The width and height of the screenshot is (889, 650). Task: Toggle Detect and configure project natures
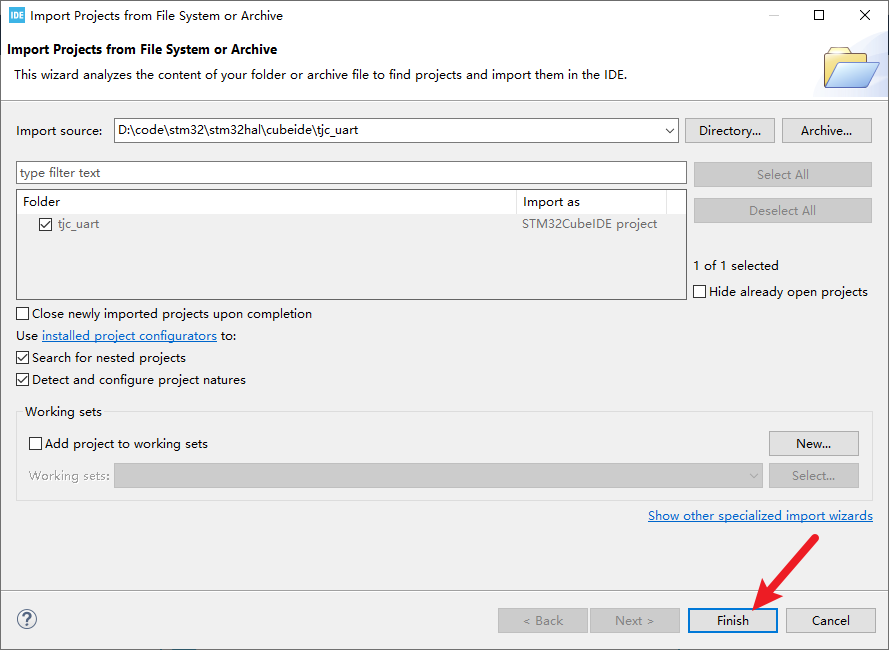(24, 380)
